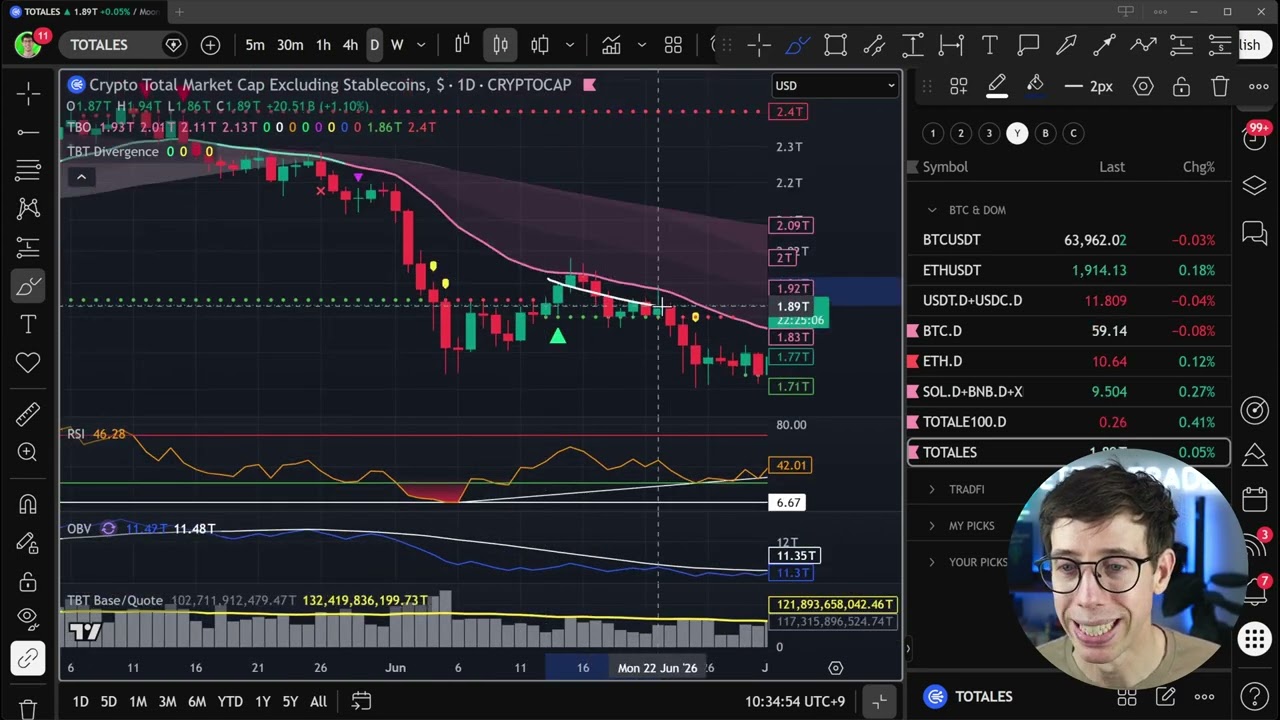Open the heart icons tool
The image size is (1280, 720).
[28, 362]
